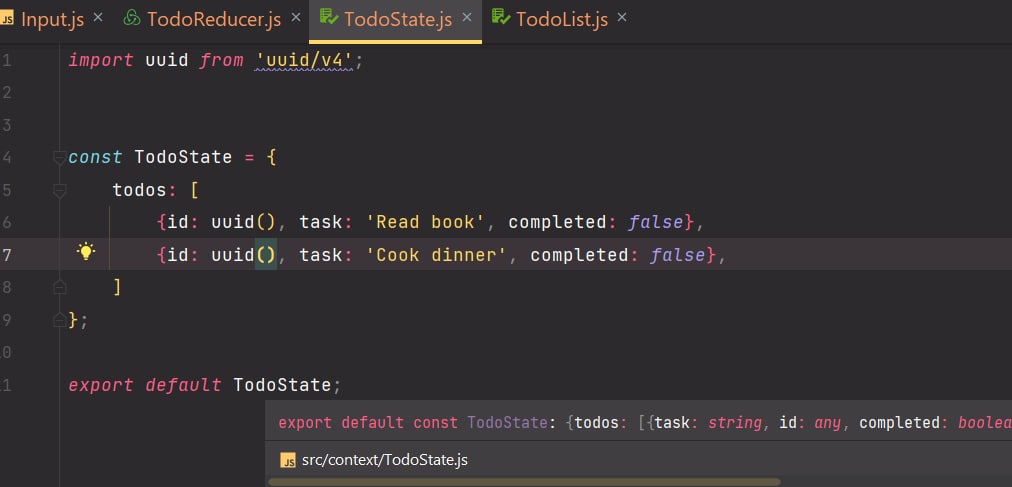The width and height of the screenshot is (1012, 487).
Task: Click the TodoReducer.js file icon
Action: click(x=132, y=18)
